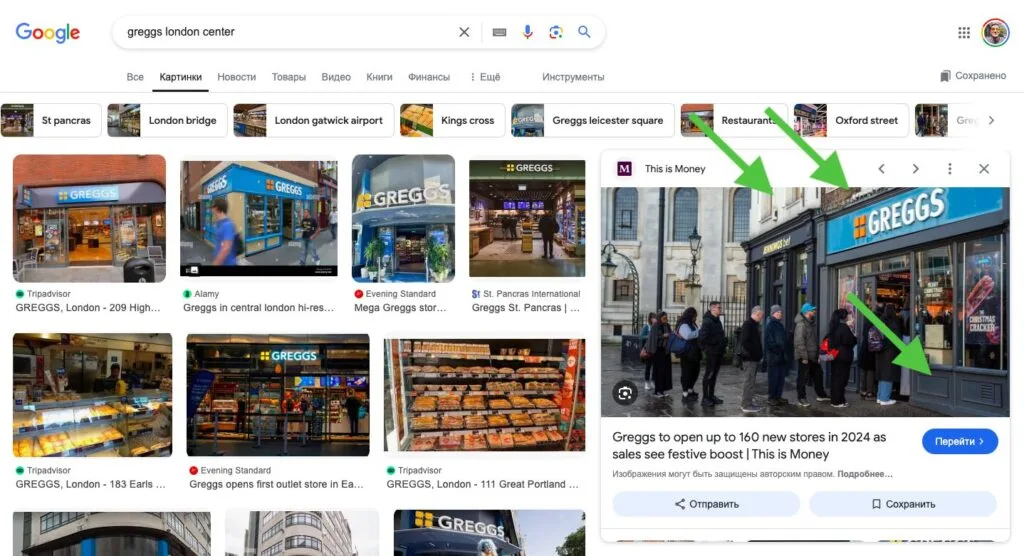Viewport: 1024px width, 556px height.
Task: Open the Товары tab
Action: coord(289,77)
